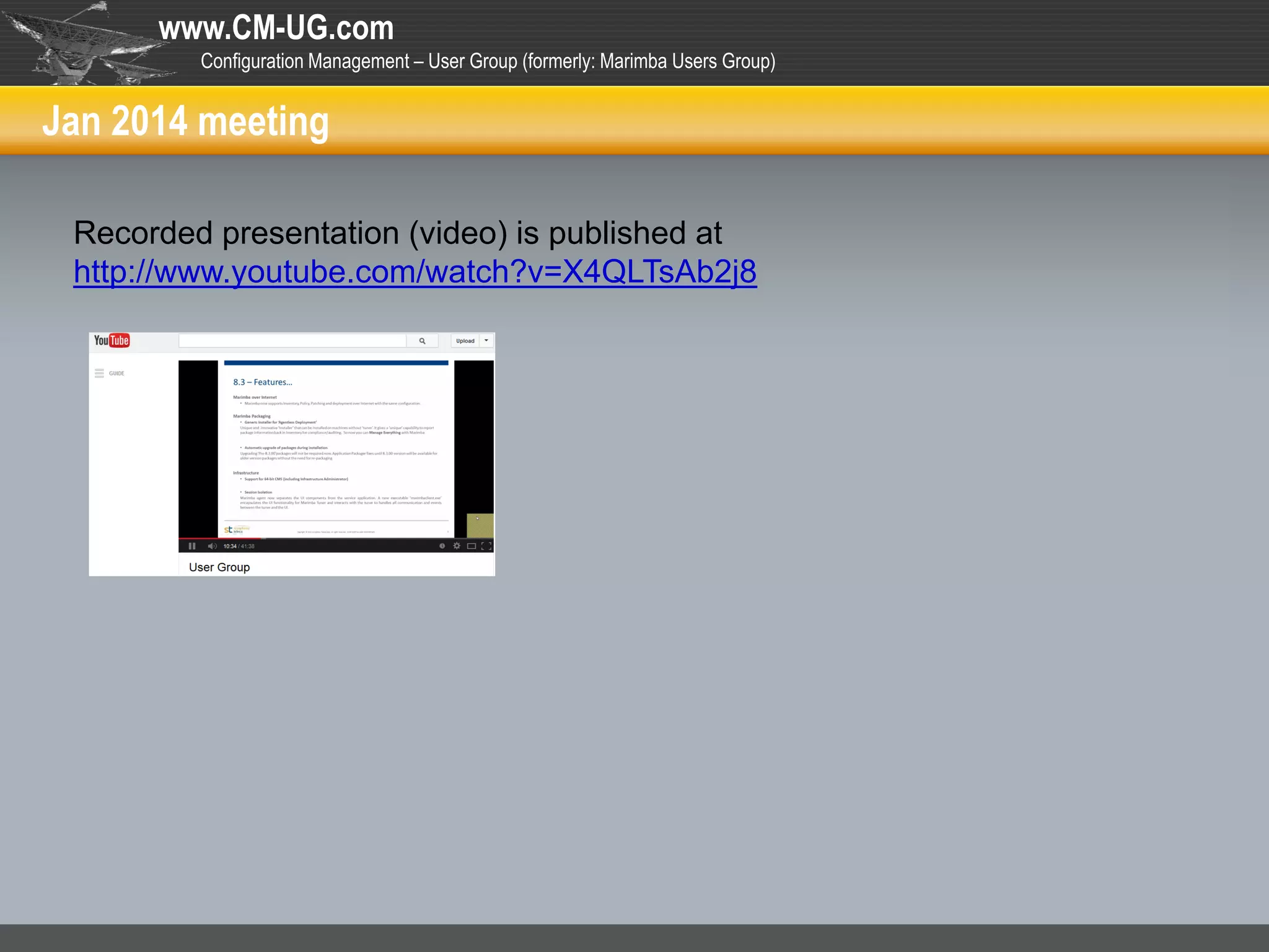Click the Recorded presentation (video) text
This screenshot has height=952, width=1269.
(x=398, y=233)
